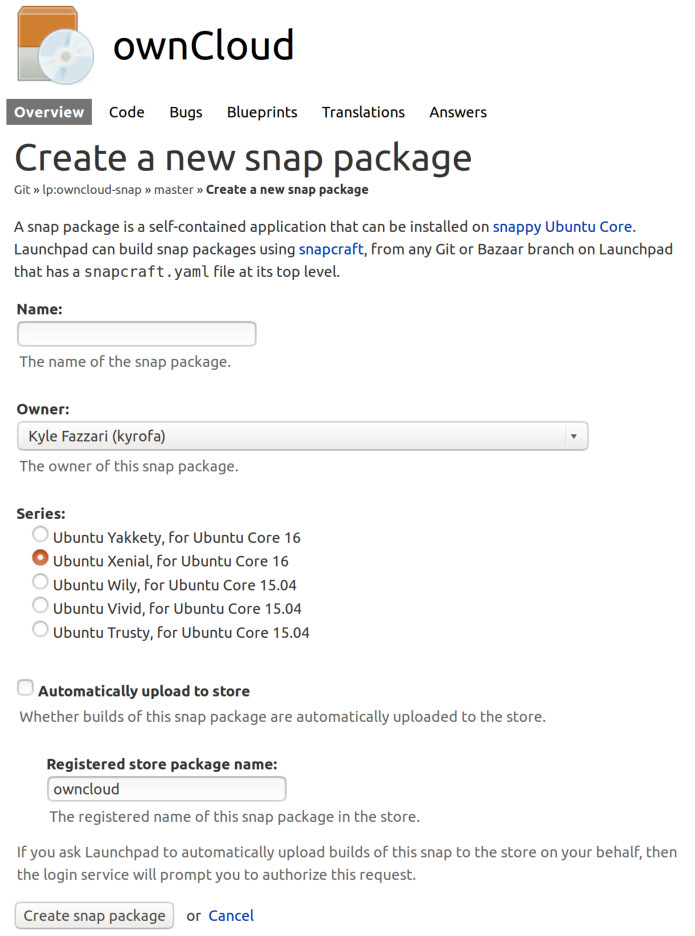Viewport: 695px width, 936px height.
Task: Click 'The name of the snap package.' hint
Action: (125, 362)
